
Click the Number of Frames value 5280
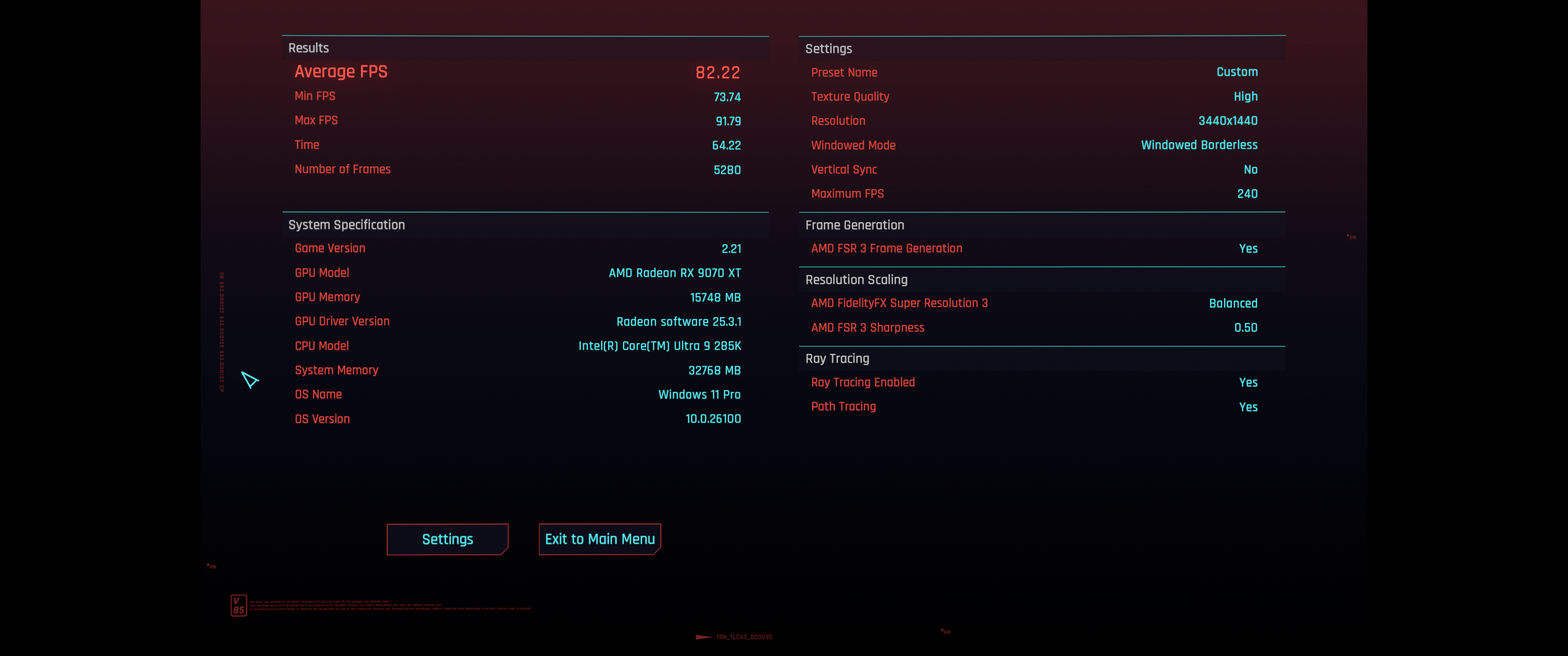(727, 170)
